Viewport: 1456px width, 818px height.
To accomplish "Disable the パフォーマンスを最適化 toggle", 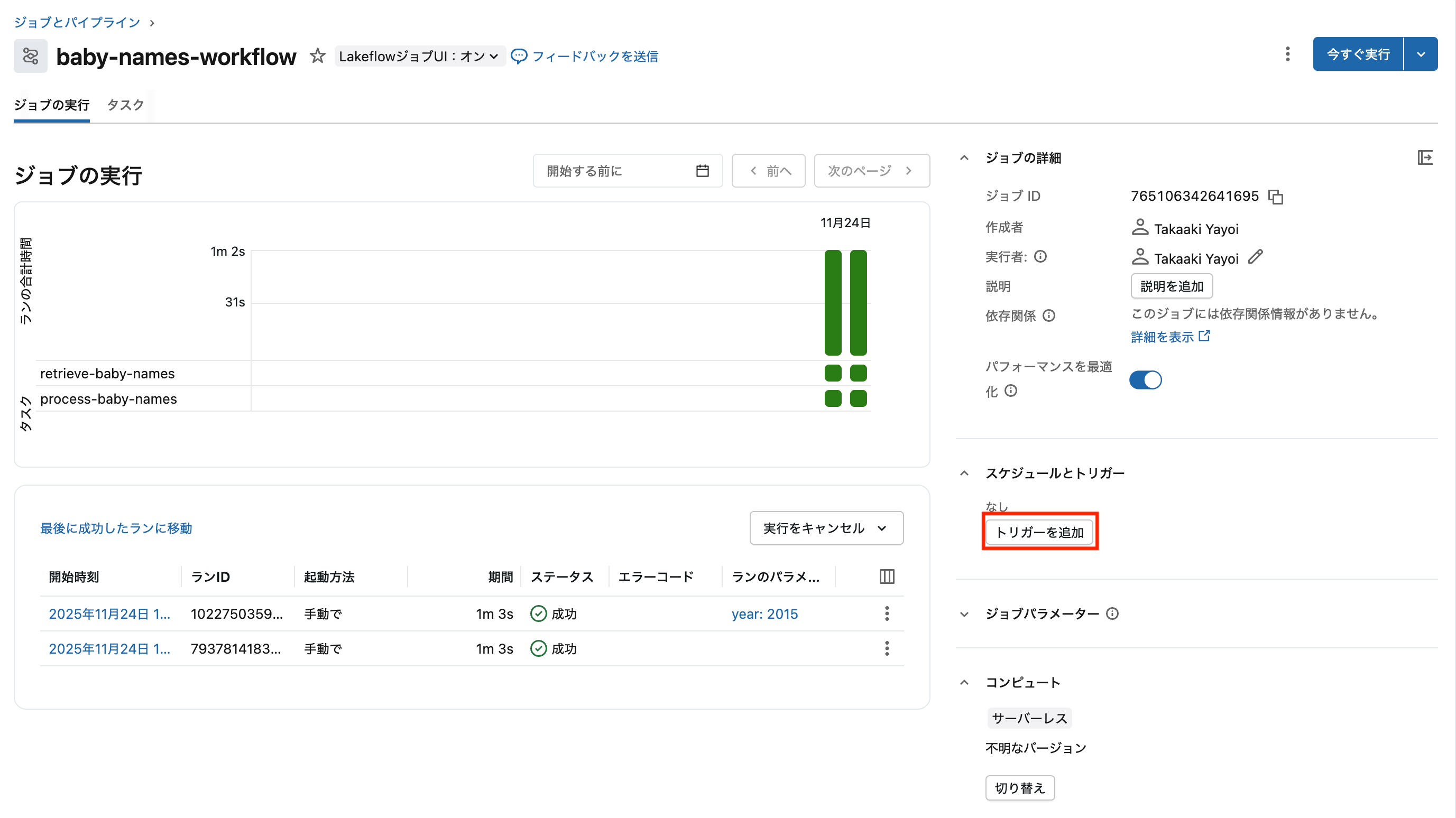I will point(1145,379).
